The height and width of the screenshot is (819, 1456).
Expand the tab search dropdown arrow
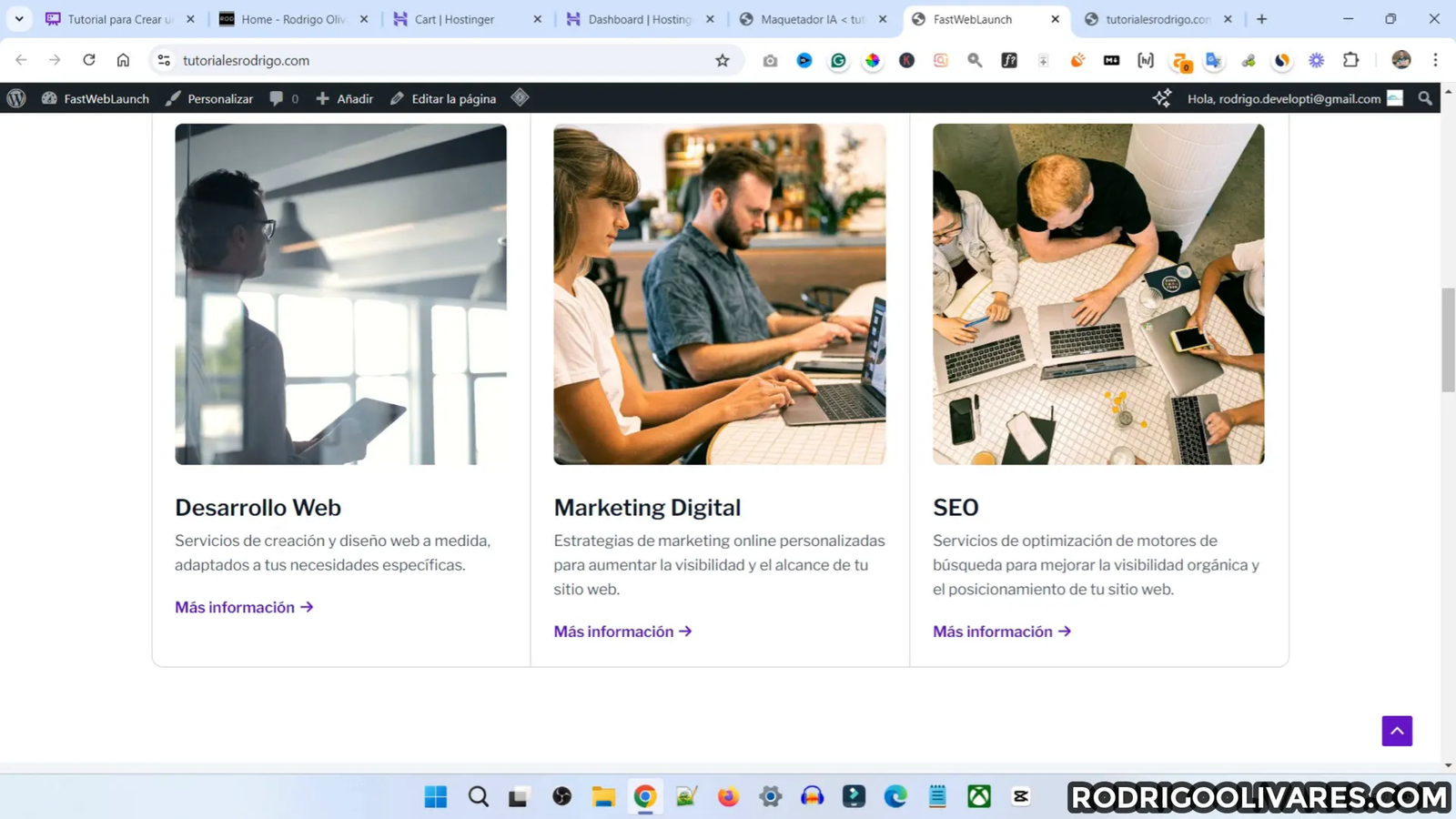[x=19, y=19]
